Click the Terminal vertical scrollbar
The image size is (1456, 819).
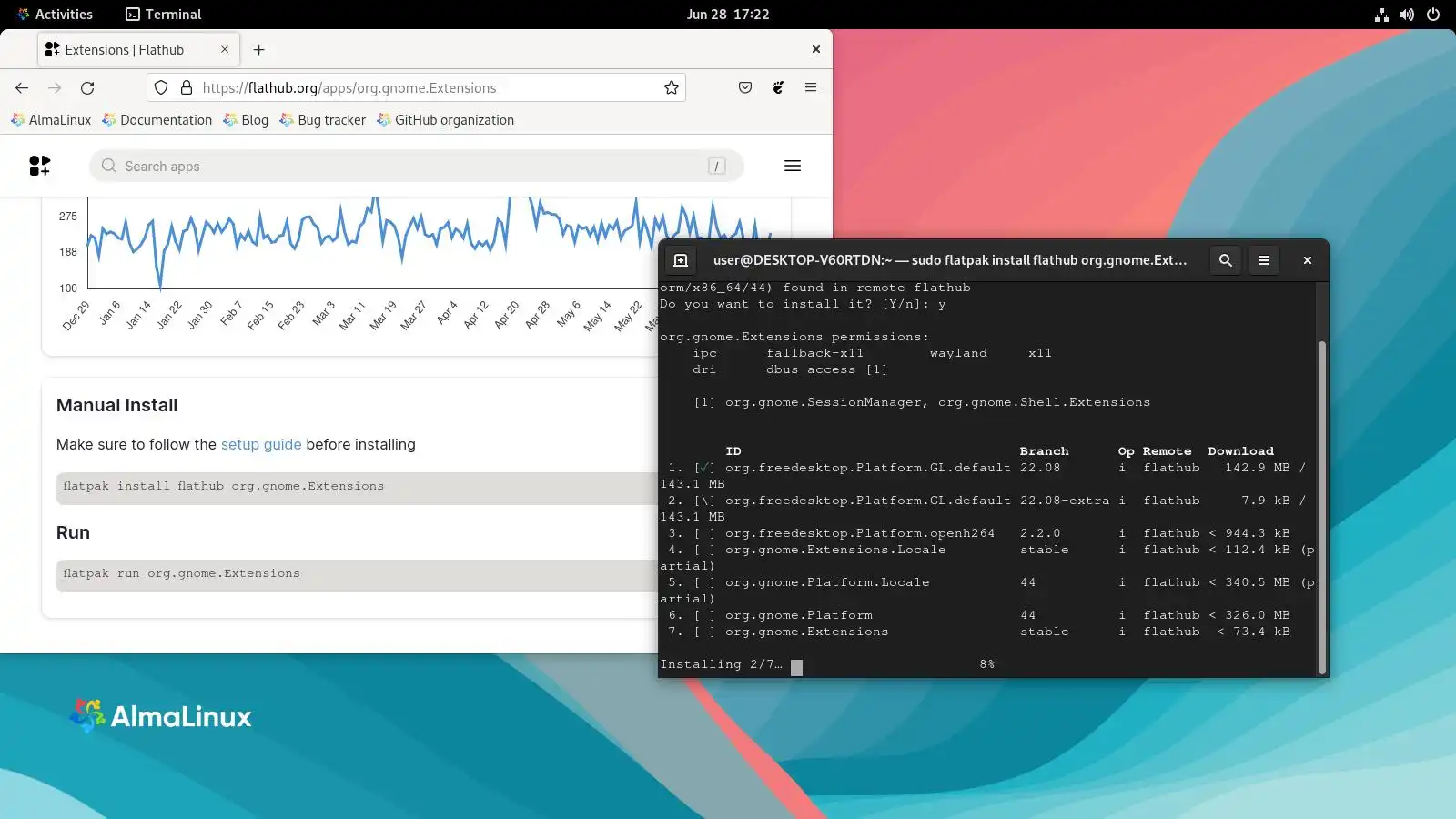tap(1322, 507)
